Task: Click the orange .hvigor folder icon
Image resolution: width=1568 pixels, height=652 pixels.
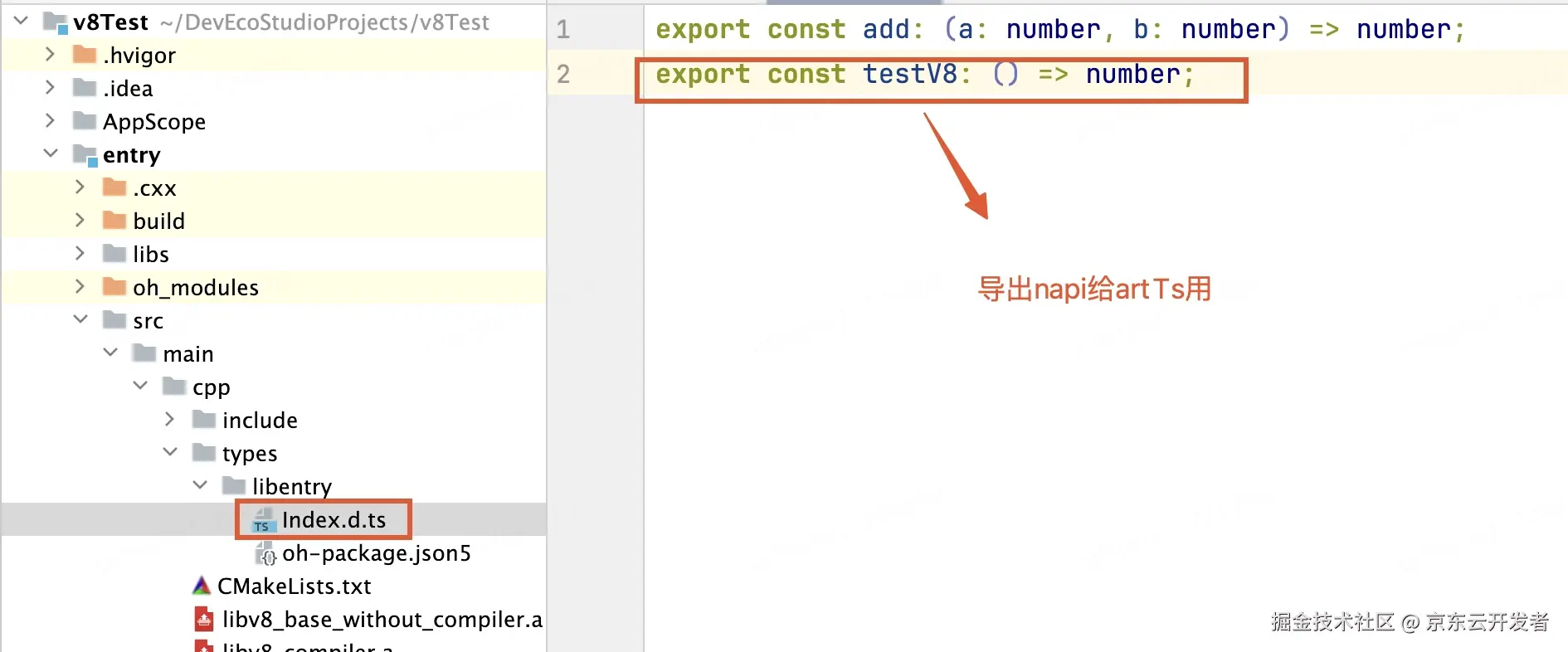Action: coord(85,55)
